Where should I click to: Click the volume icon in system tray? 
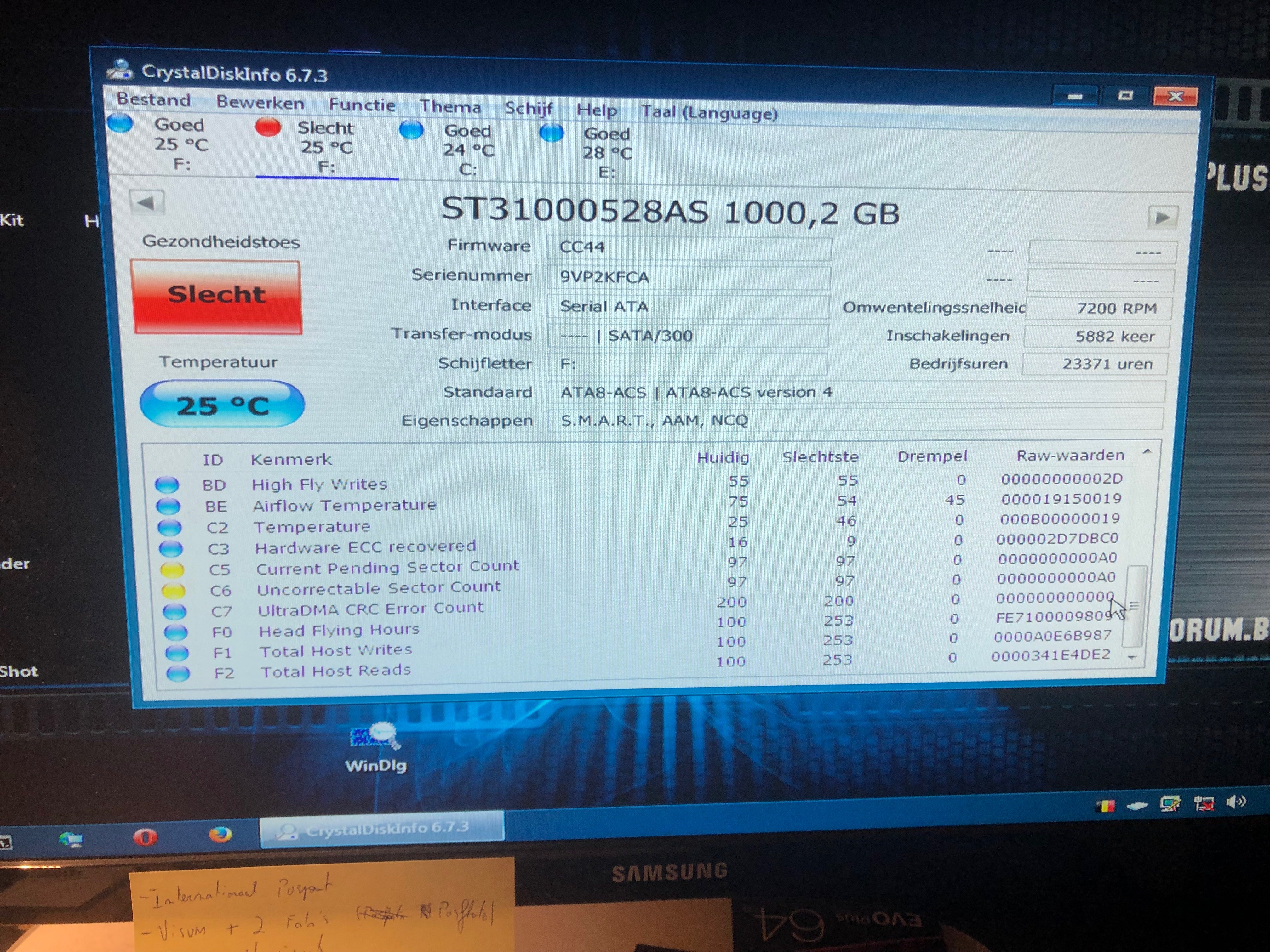(1236, 802)
